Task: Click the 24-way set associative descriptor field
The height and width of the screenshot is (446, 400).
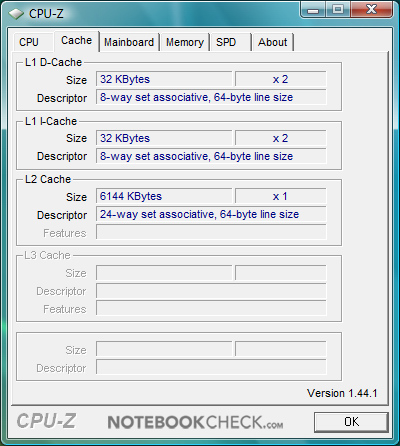Action: click(x=211, y=214)
